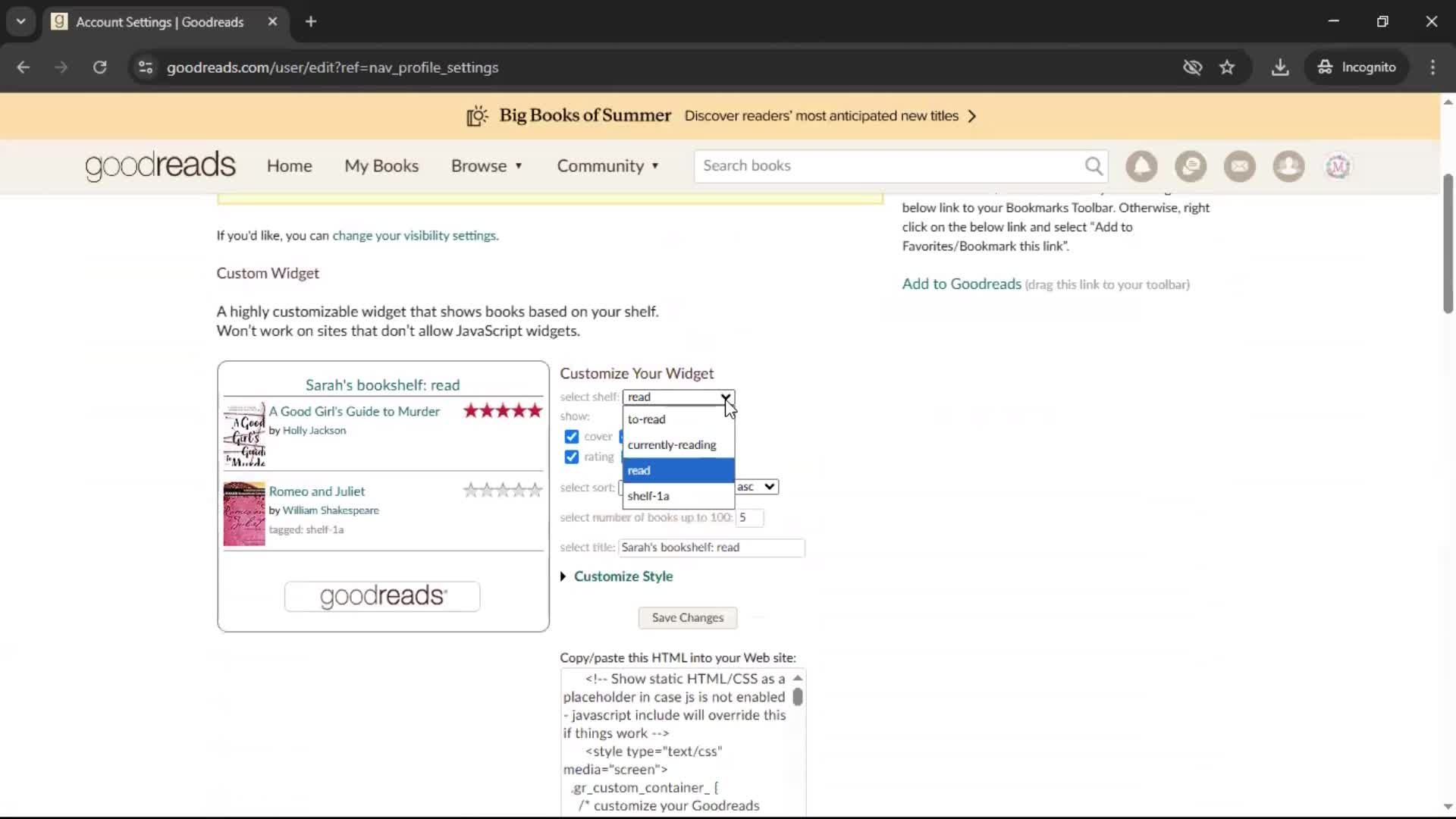This screenshot has height=819, width=1456.
Task: Open Discover readers' most anticipated titles banner
Action: pyautogui.click(x=821, y=116)
